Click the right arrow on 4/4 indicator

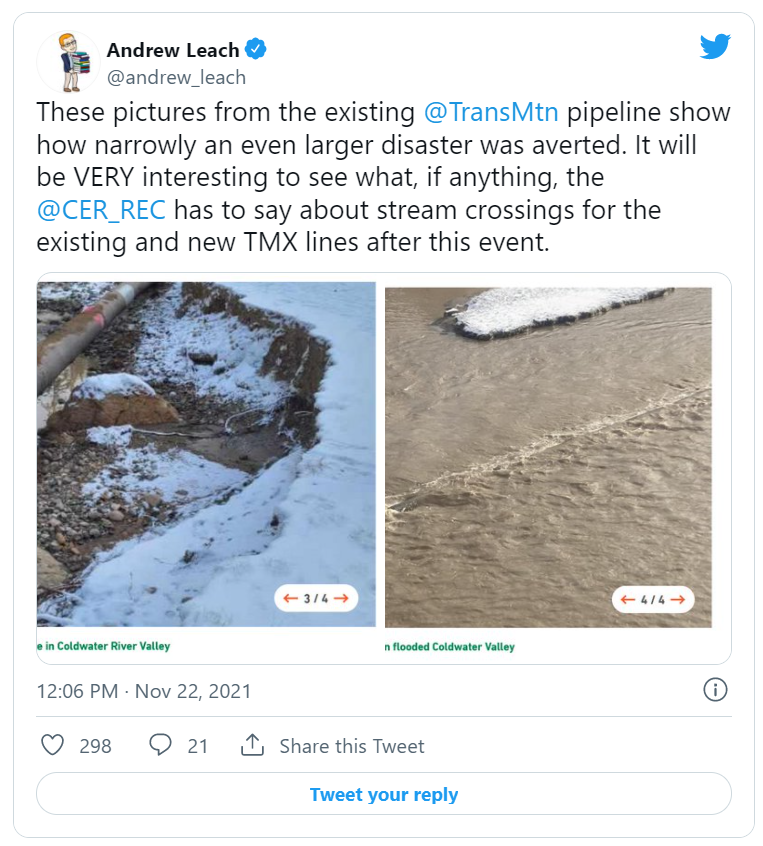tap(678, 600)
